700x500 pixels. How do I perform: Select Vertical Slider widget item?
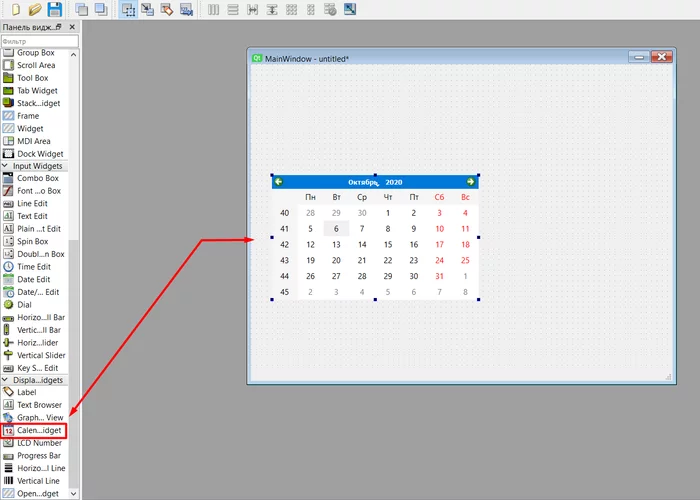[34, 355]
